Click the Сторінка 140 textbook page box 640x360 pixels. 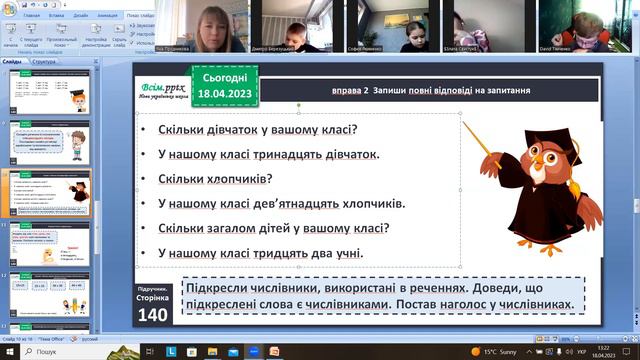pos(153,304)
